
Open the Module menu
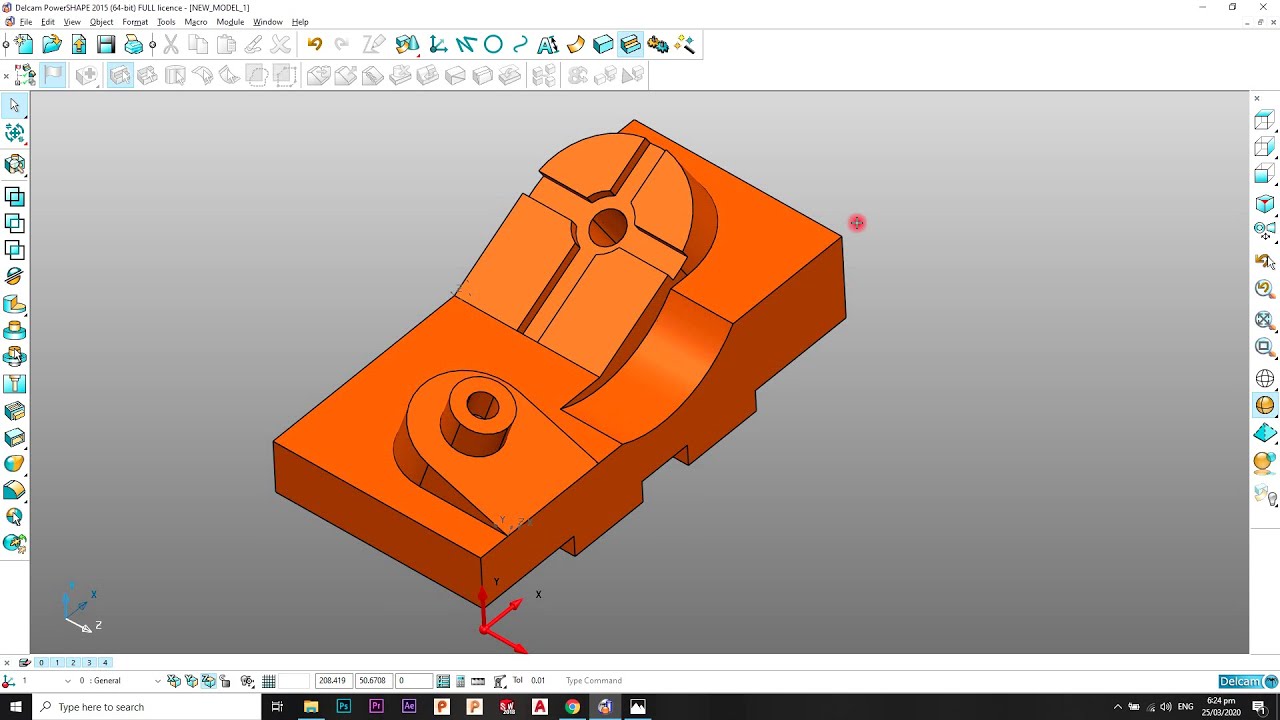(x=230, y=22)
